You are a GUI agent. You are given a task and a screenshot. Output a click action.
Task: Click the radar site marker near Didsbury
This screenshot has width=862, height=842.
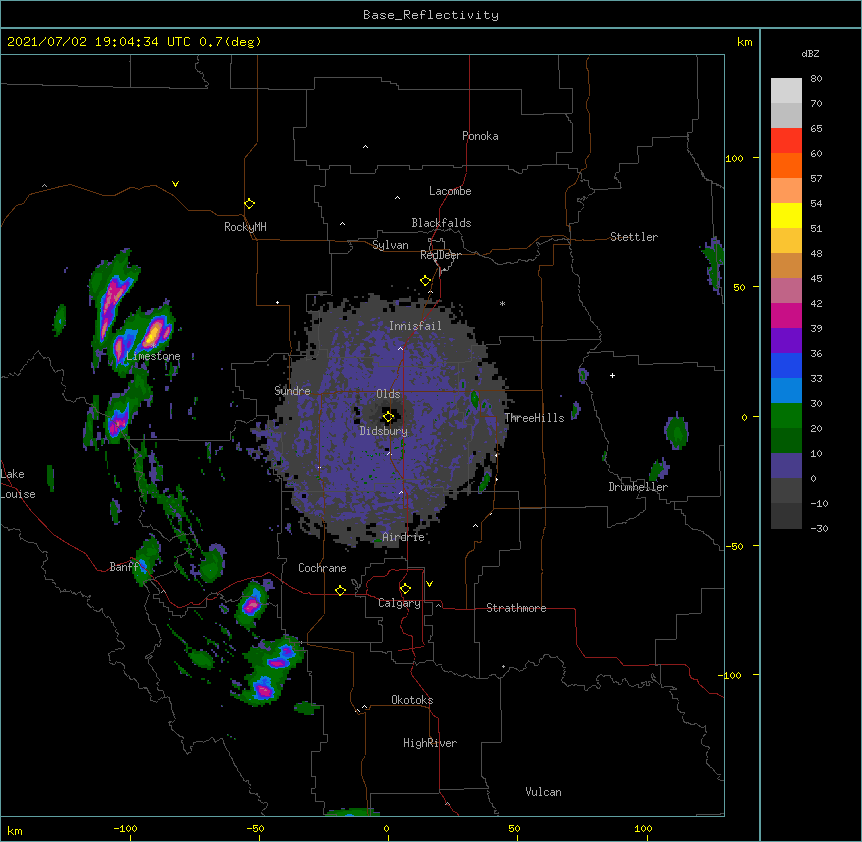(x=389, y=417)
